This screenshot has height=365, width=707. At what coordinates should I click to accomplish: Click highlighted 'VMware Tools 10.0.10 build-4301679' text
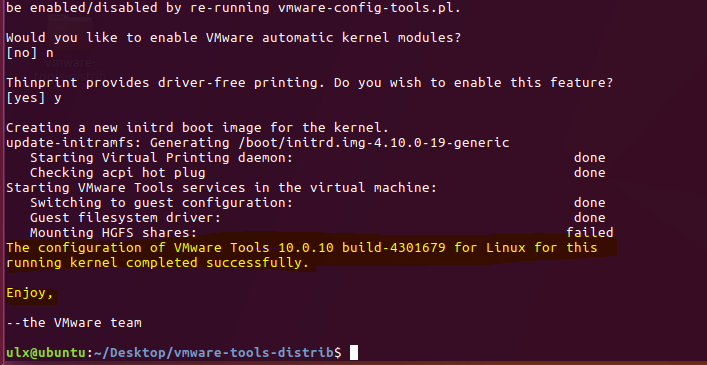309,248
